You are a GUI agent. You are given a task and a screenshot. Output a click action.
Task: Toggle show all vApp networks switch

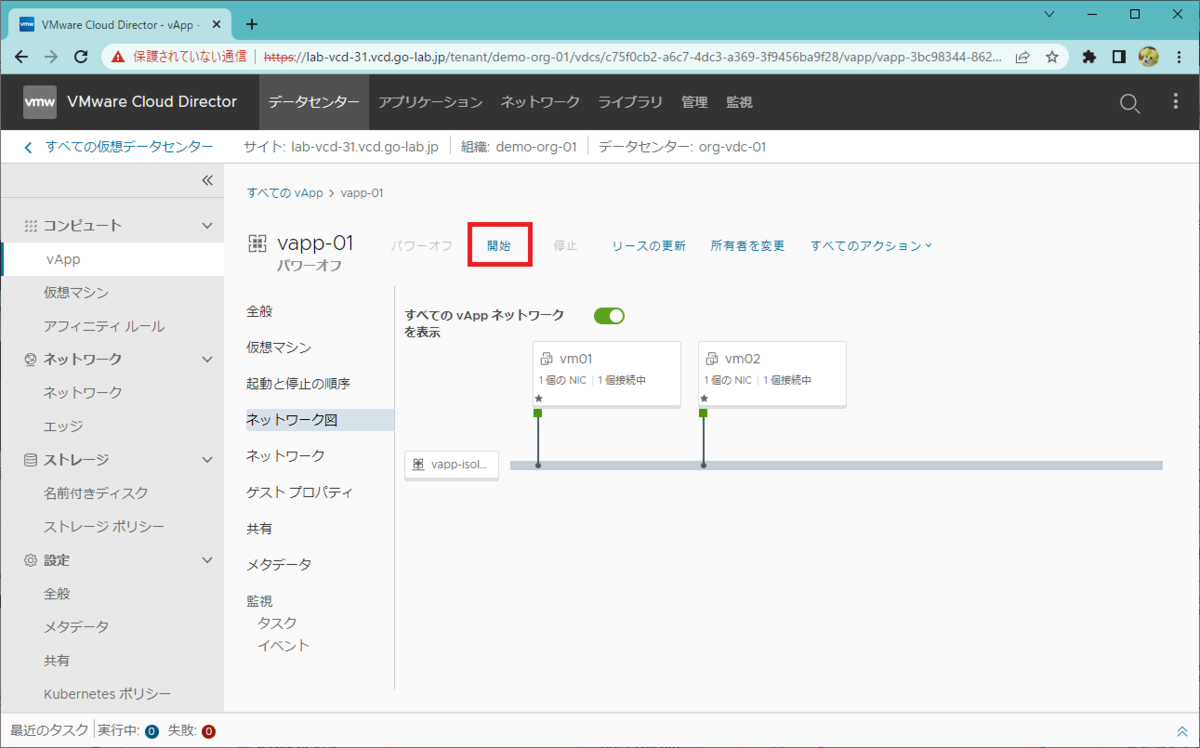[609, 316]
